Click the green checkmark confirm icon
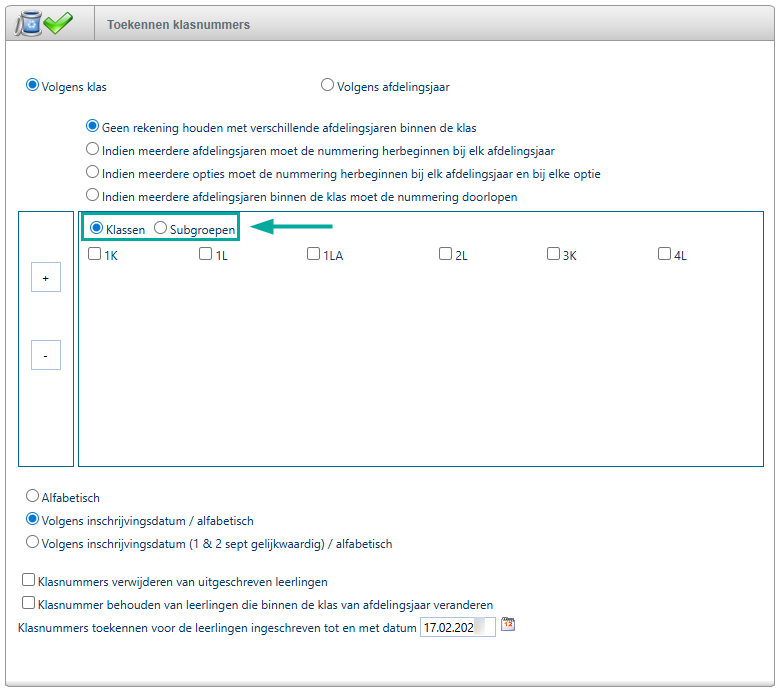 pos(58,23)
